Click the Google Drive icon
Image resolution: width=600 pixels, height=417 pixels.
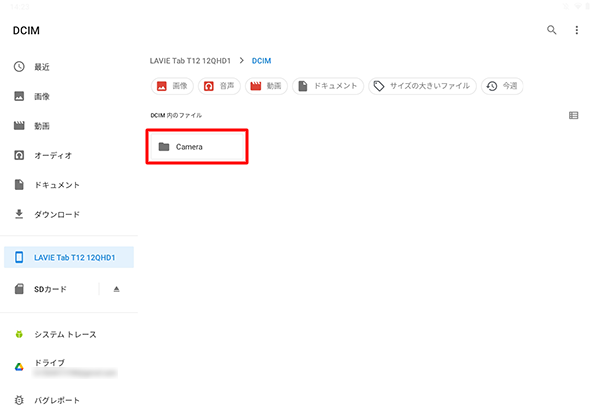pyautogui.click(x=19, y=367)
